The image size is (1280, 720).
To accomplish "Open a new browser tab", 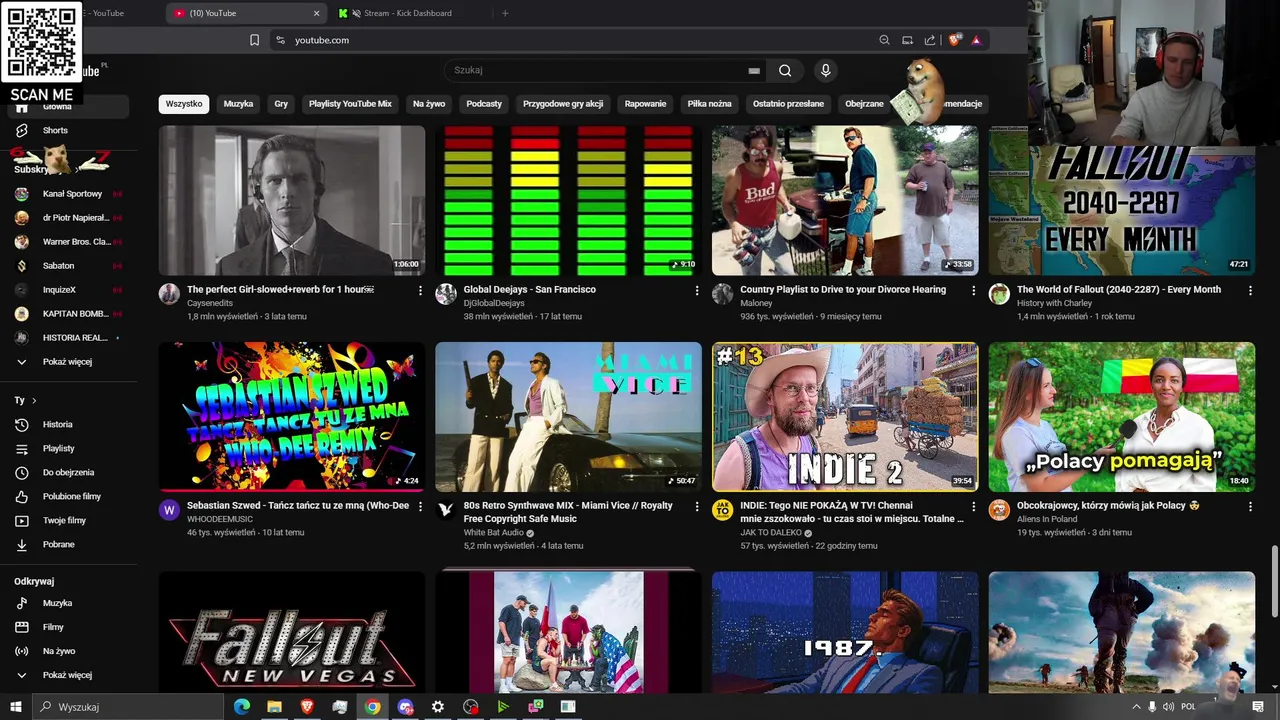I will pyautogui.click(x=505, y=13).
